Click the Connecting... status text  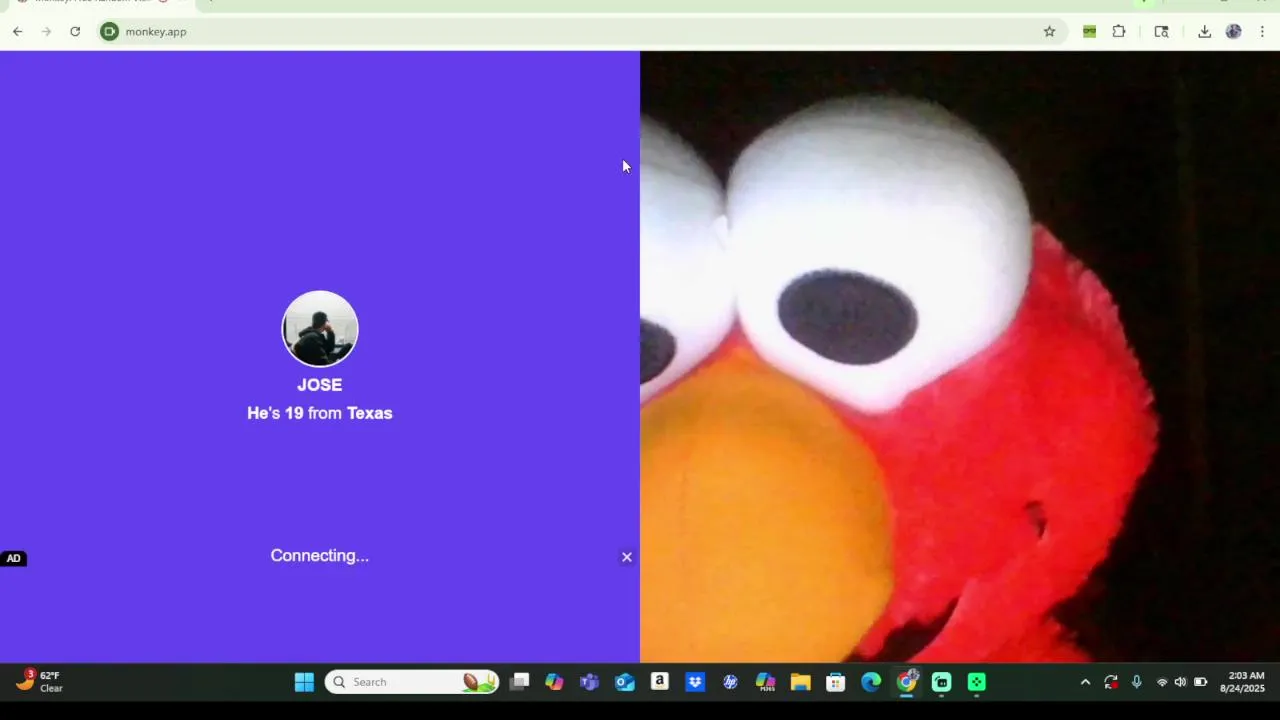320,556
